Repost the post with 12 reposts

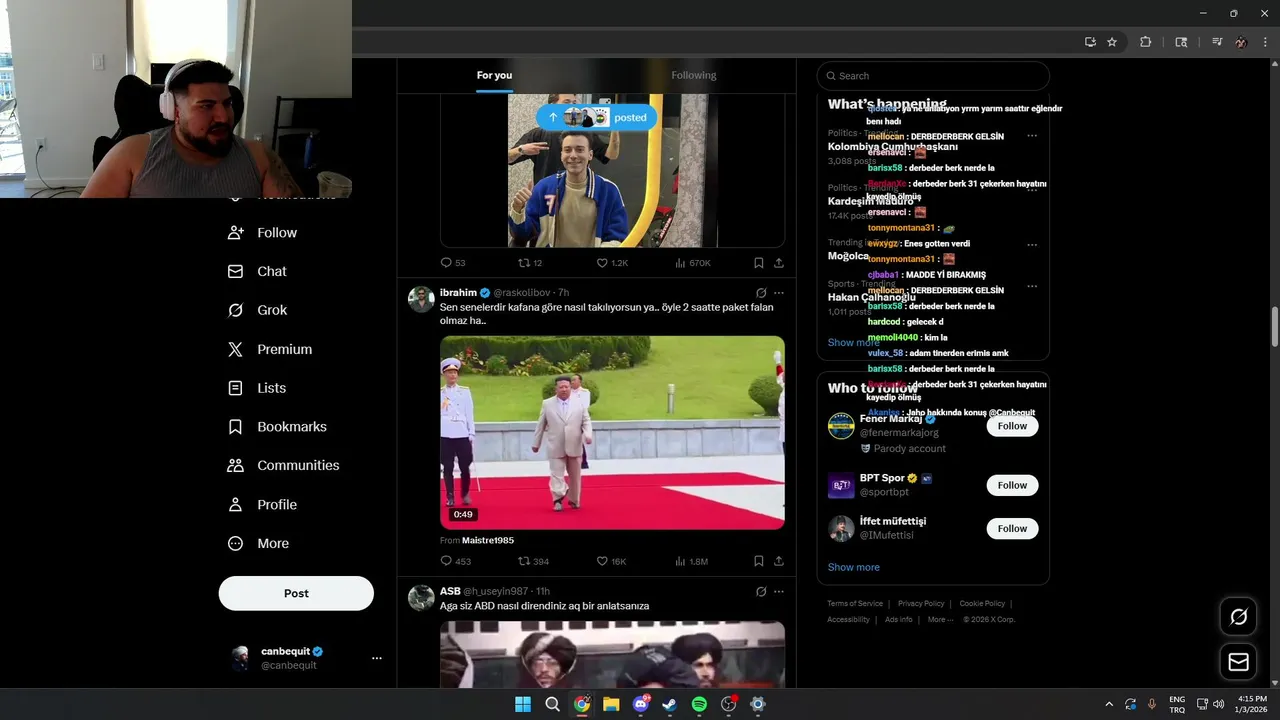530,263
